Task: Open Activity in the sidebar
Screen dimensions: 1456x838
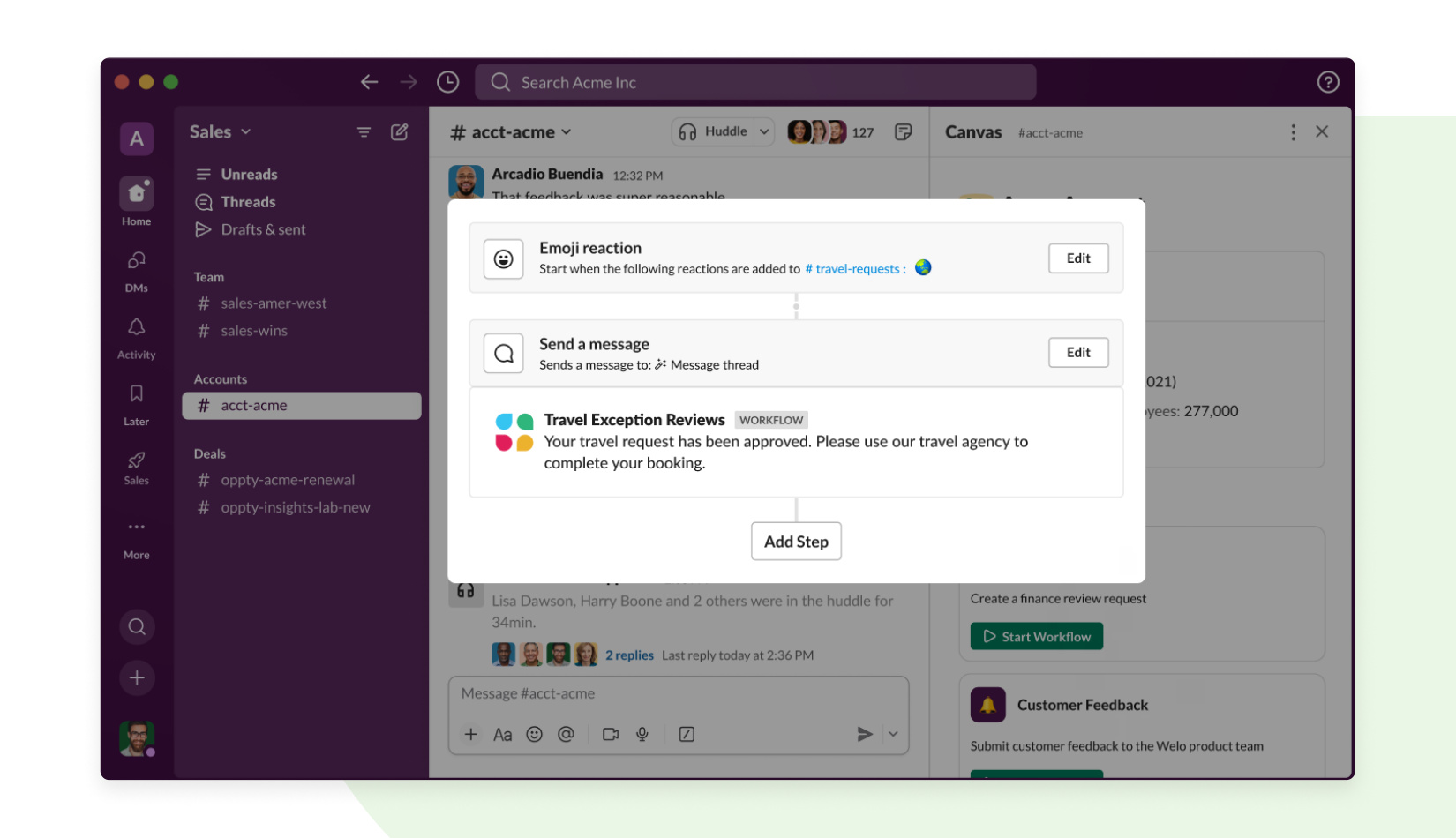Action: (137, 338)
